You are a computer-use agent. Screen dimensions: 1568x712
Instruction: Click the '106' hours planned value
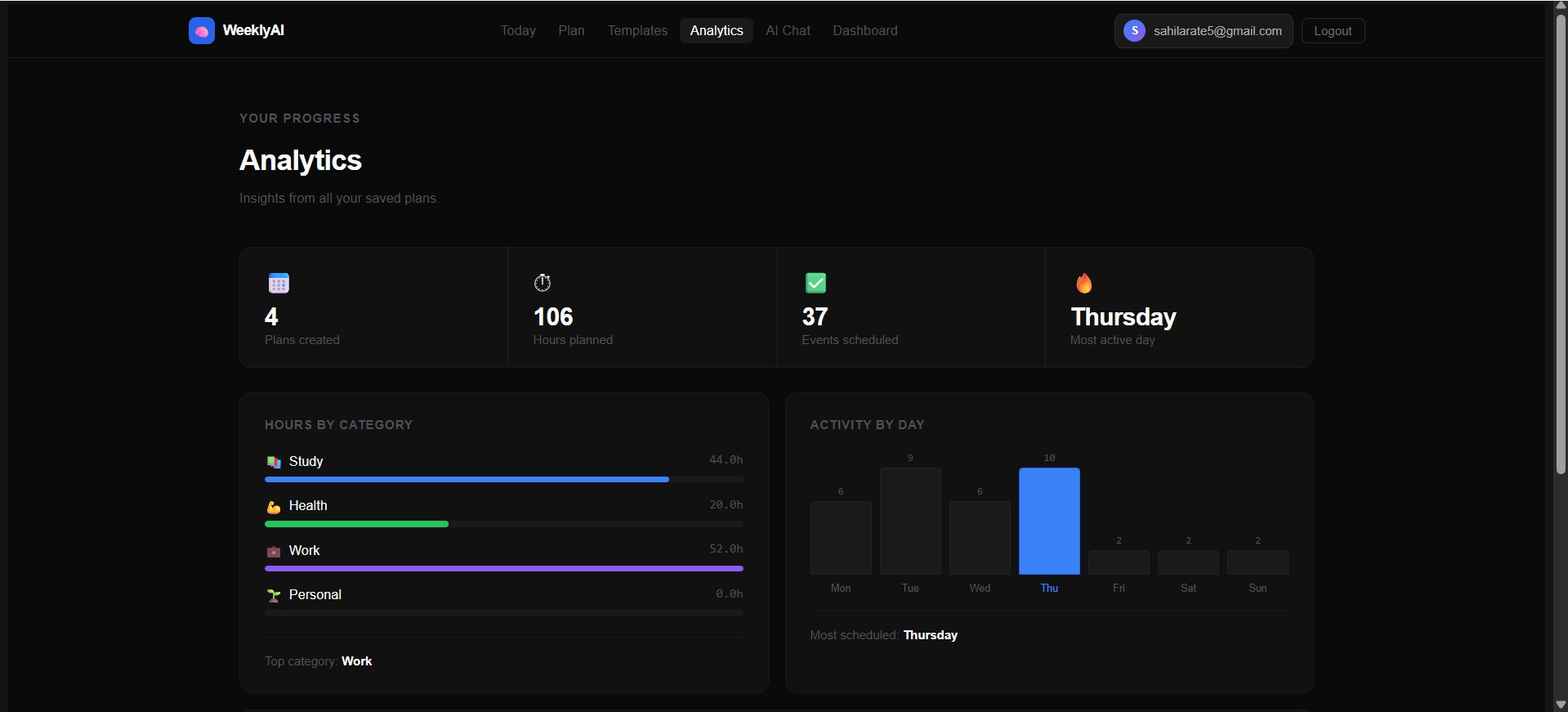[x=553, y=317]
